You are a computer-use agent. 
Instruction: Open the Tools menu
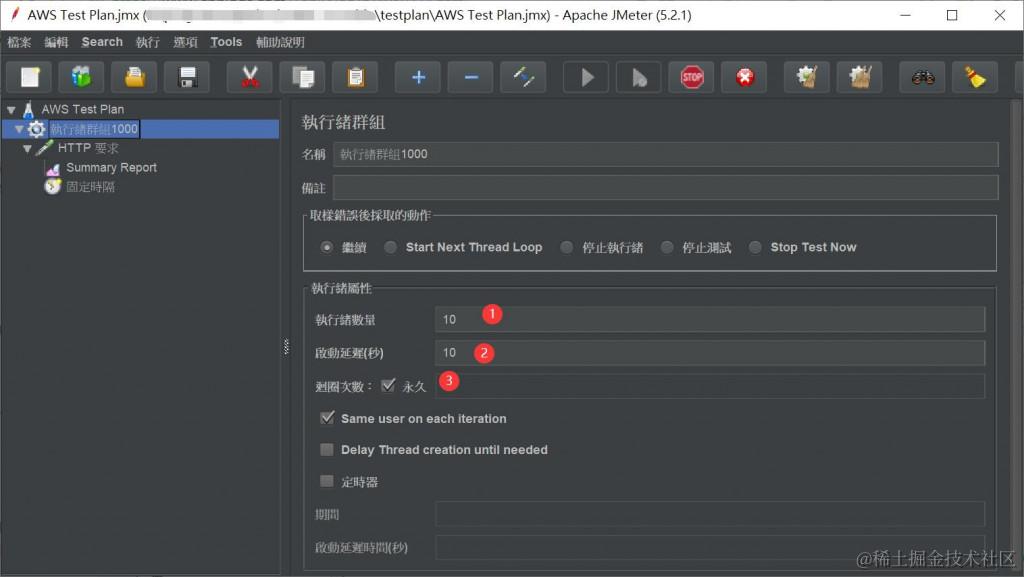[225, 42]
